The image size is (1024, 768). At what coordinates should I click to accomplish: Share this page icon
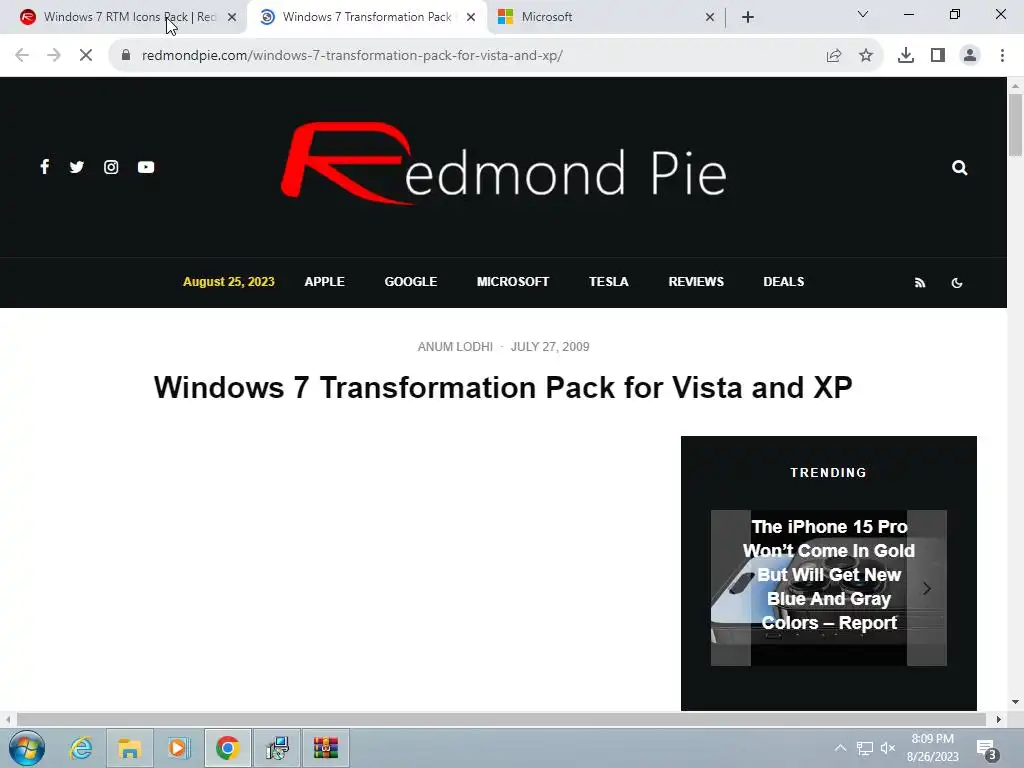(834, 56)
